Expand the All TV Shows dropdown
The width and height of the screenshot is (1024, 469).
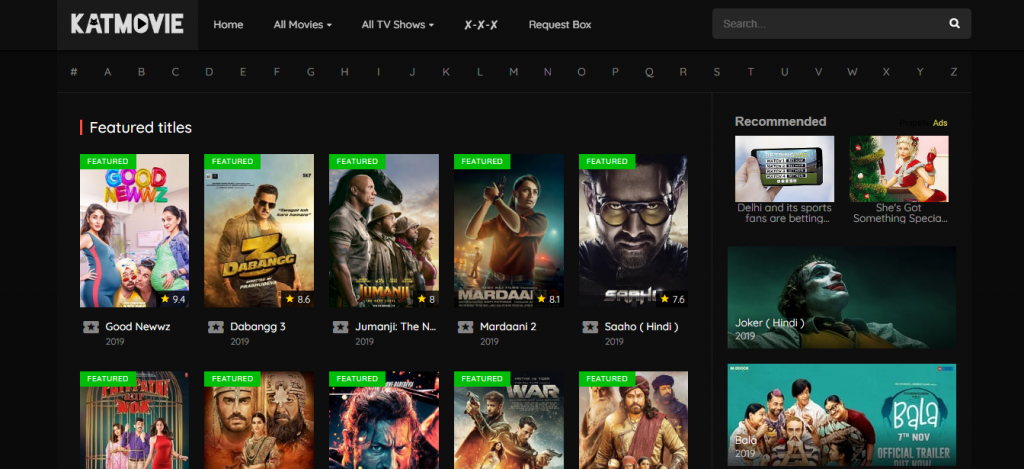[x=398, y=25]
